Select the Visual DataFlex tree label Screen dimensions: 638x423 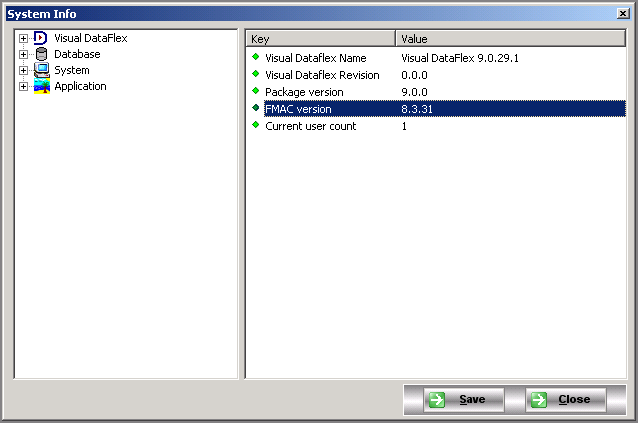click(x=91, y=38)
